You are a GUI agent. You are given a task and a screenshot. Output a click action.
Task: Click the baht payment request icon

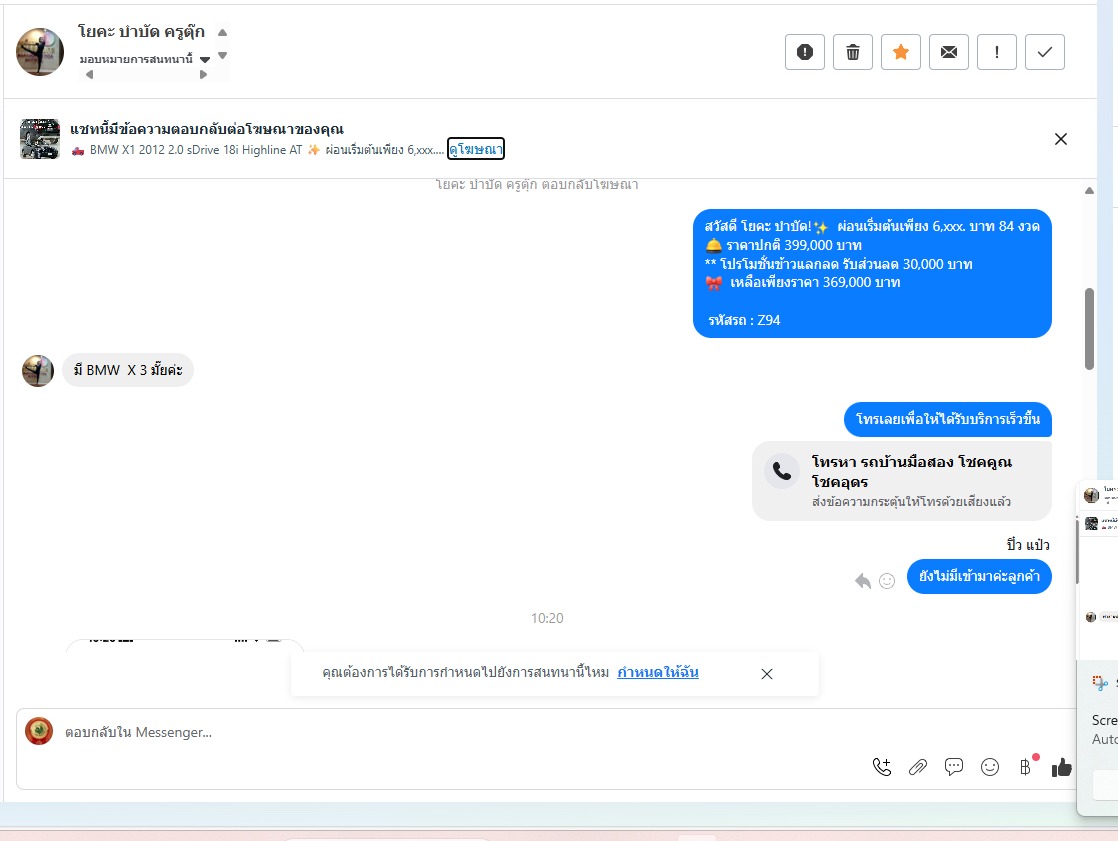click(1025, 767)
